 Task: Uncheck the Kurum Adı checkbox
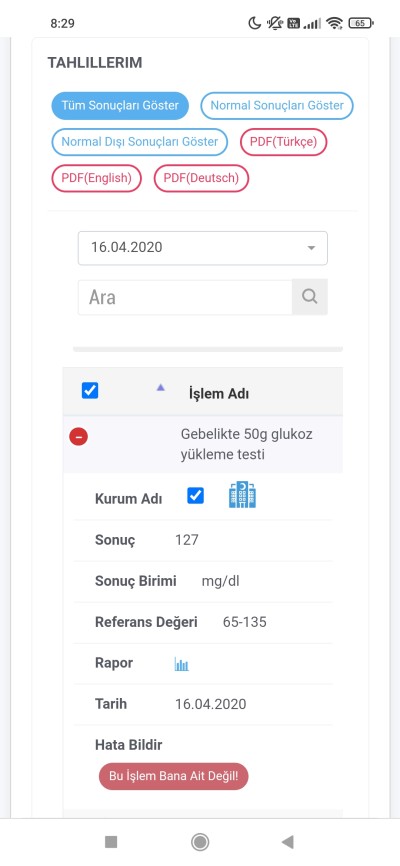click(196, 495)
